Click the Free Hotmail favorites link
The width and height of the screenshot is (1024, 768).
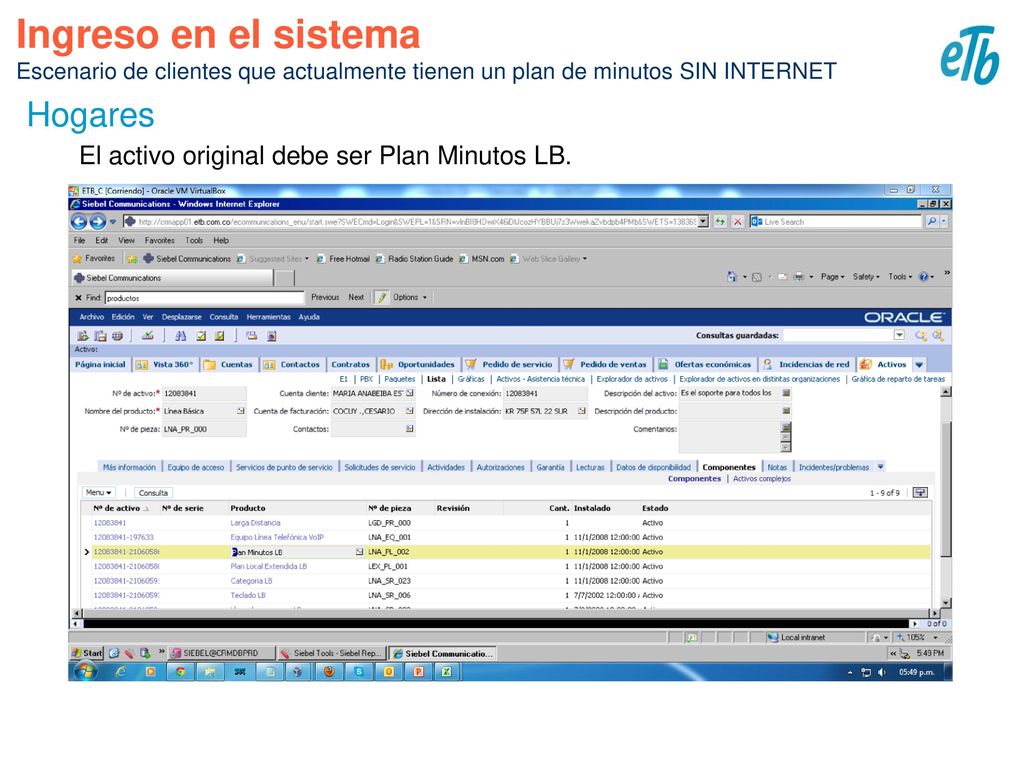coord(344,259)
